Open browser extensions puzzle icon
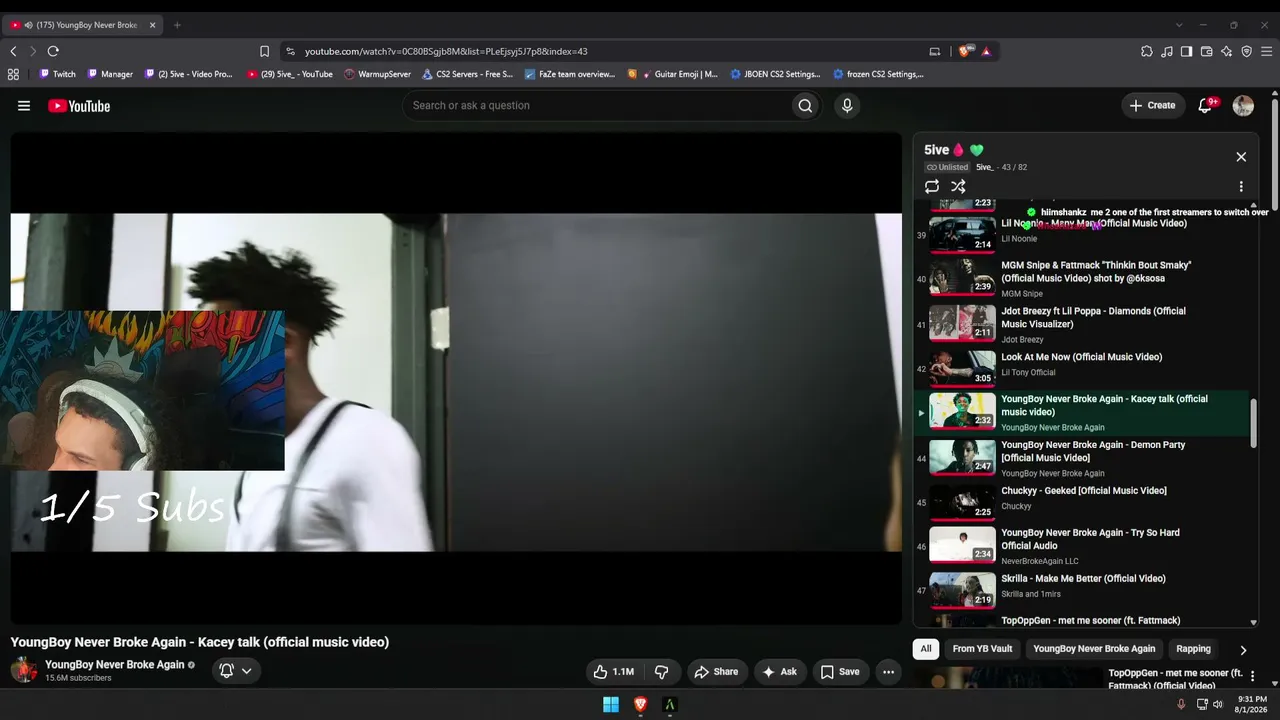Screen dimensions: 1280x720 click(x=1147, y=51)
